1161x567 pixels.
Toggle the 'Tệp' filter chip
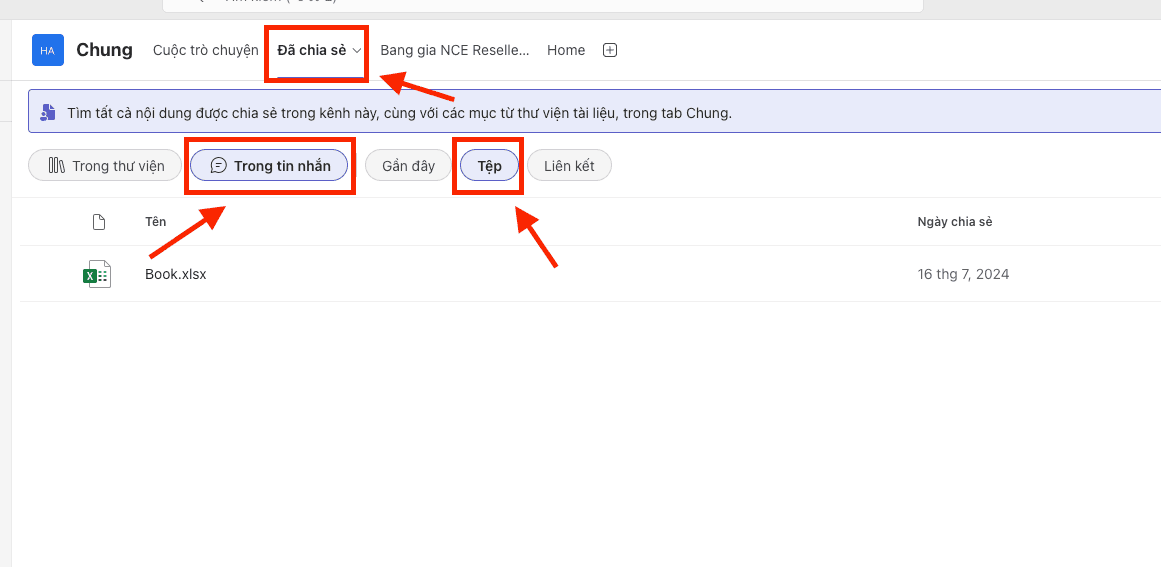pos(489,166)
